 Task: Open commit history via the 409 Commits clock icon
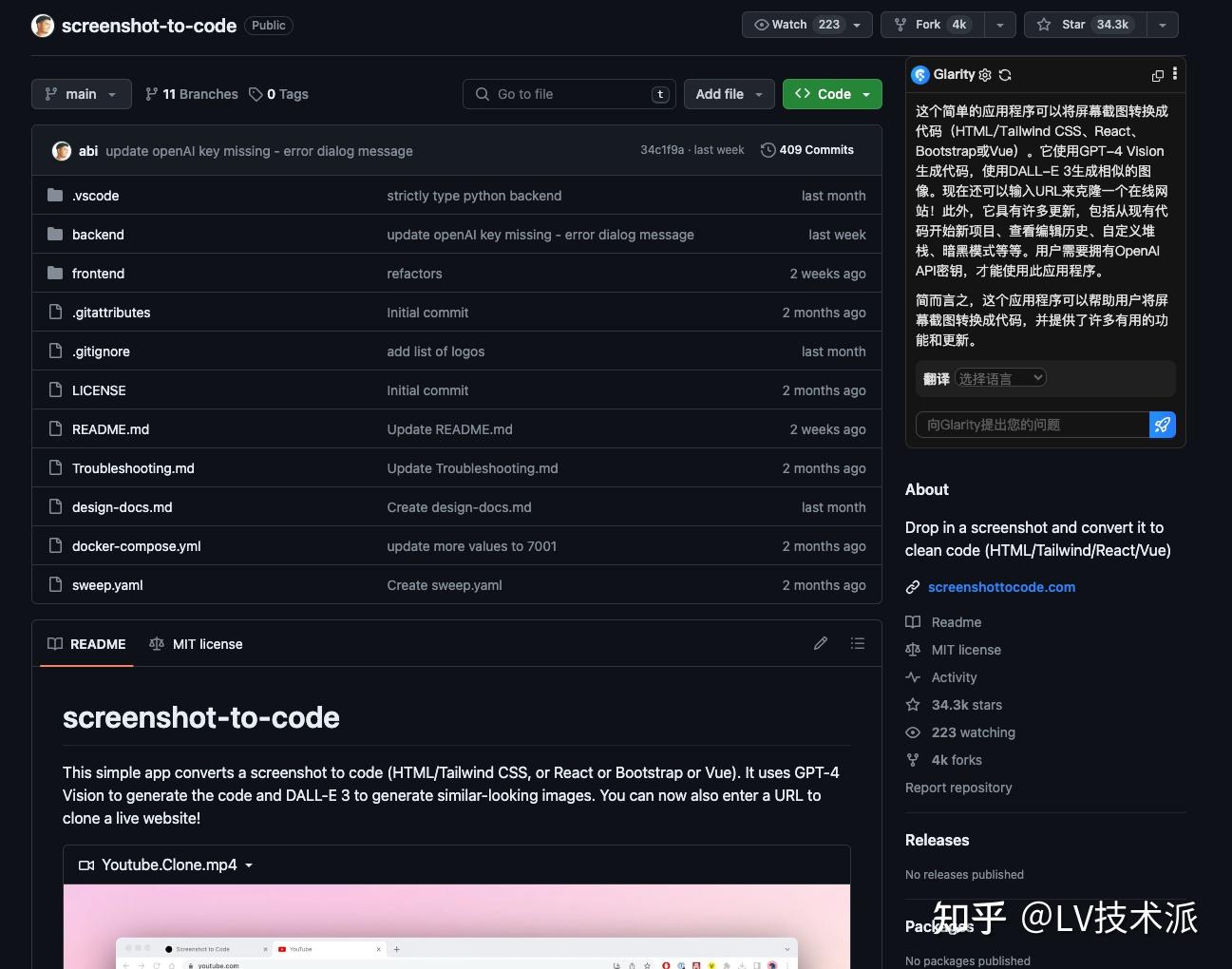[x=768, y=149]
